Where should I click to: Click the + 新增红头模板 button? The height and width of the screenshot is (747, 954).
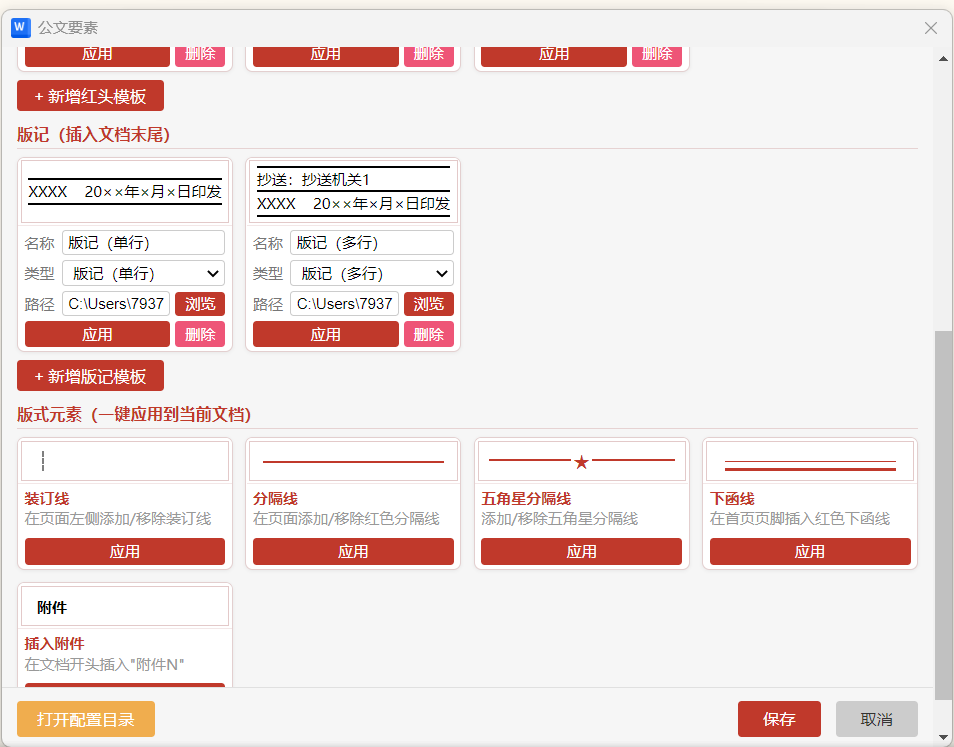coord(90,96)
